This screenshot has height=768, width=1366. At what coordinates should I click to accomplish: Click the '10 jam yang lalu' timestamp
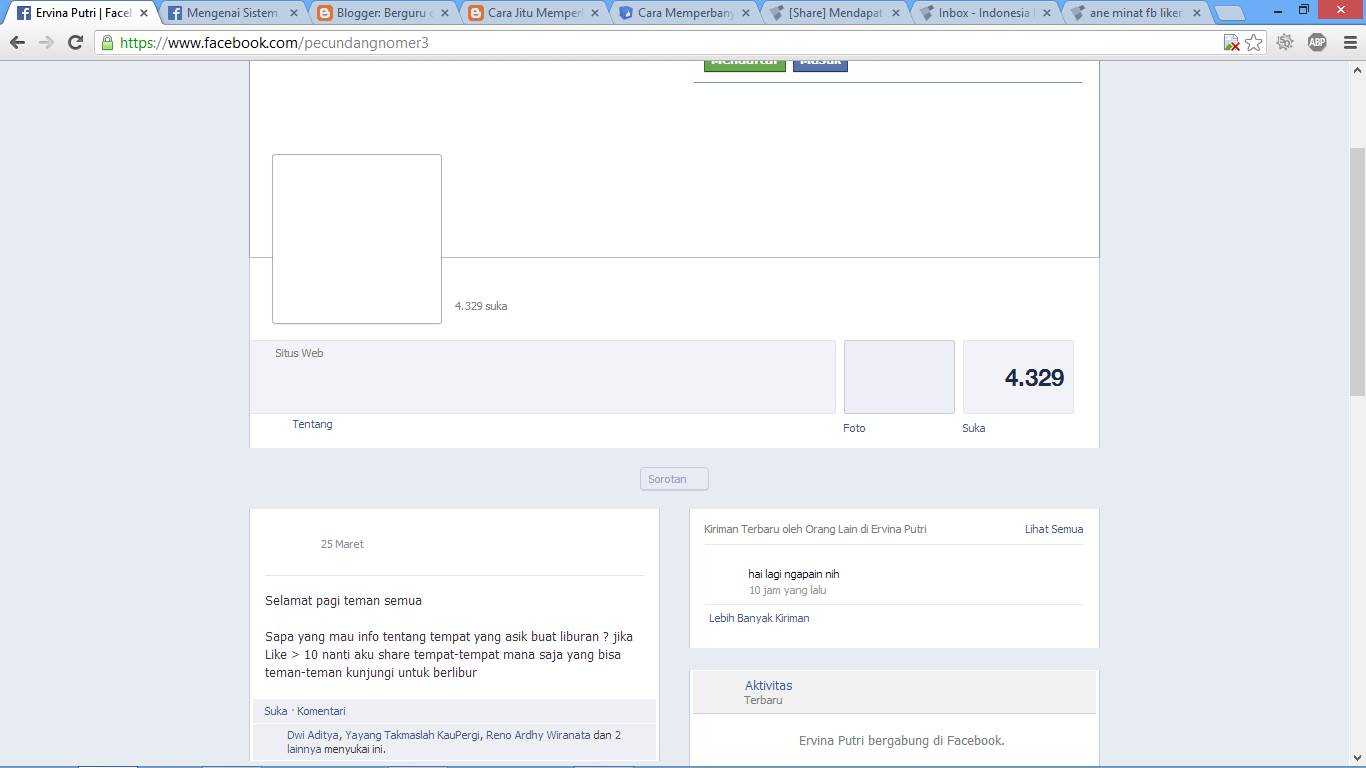click(788, 590)
